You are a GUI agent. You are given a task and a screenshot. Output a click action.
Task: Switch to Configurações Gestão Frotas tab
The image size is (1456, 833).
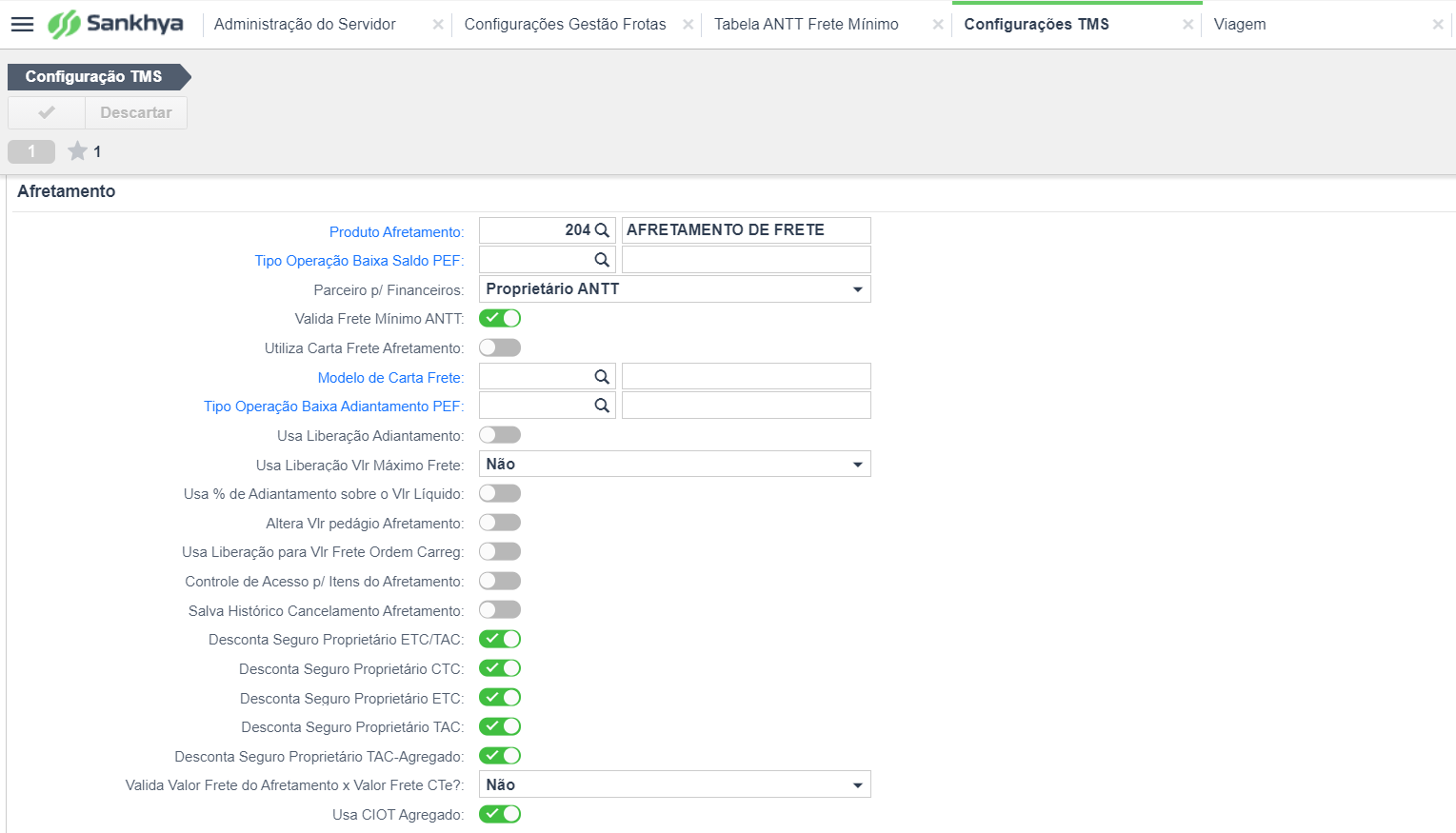click(566, 25)
